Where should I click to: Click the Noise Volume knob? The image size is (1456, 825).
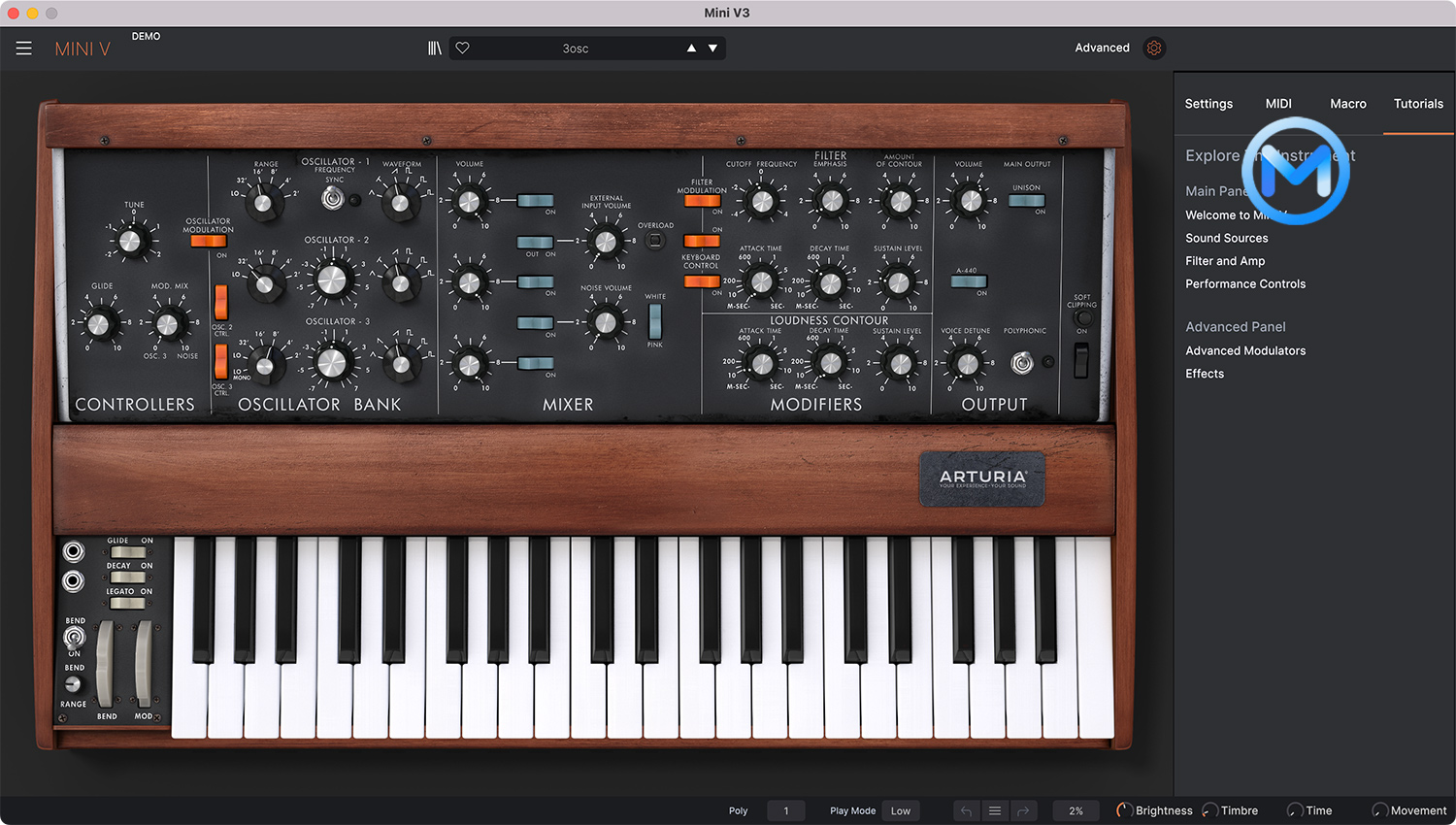click(x=606, y=322)
